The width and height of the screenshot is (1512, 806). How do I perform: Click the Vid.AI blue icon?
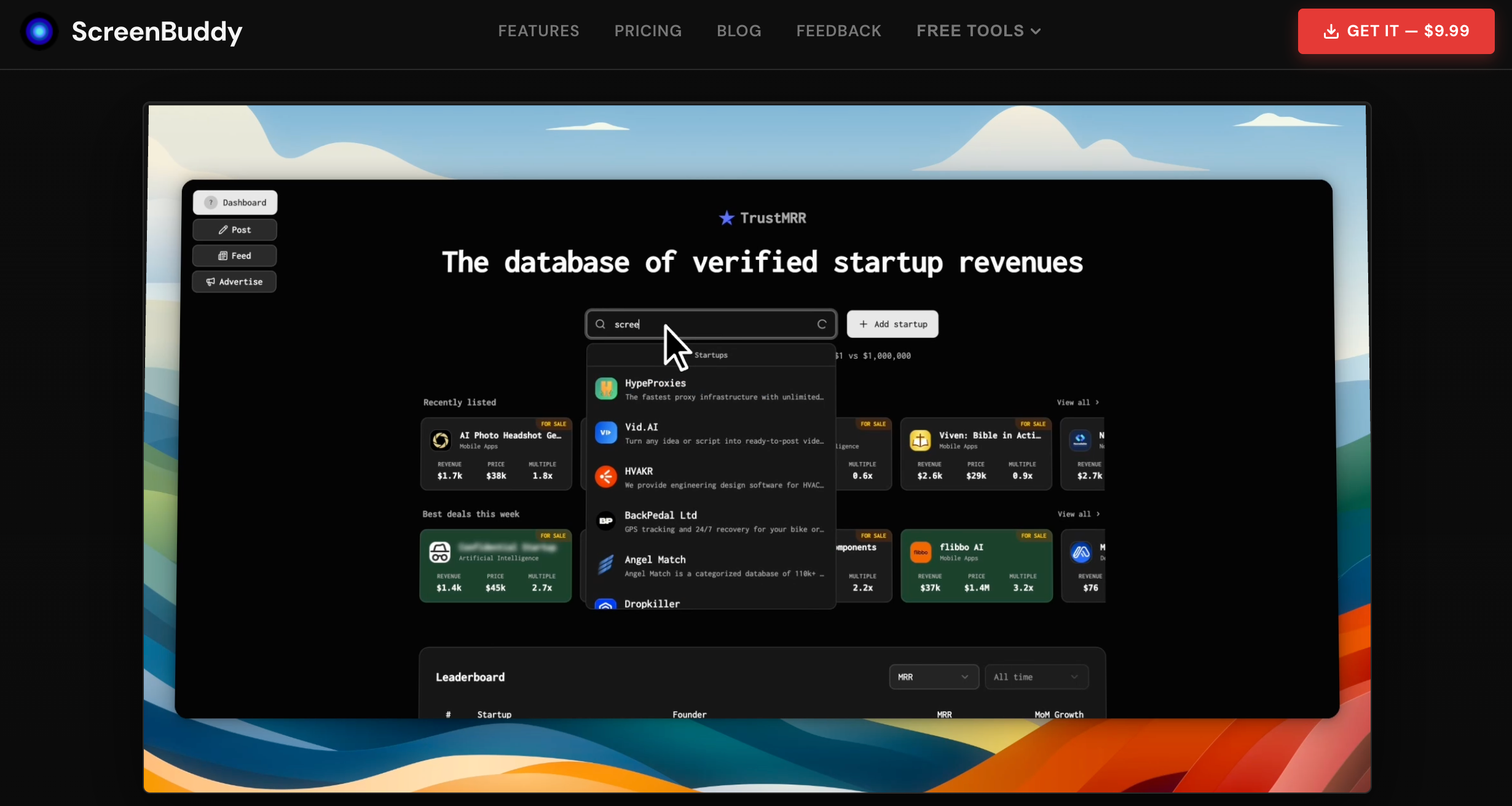(606, 432)
